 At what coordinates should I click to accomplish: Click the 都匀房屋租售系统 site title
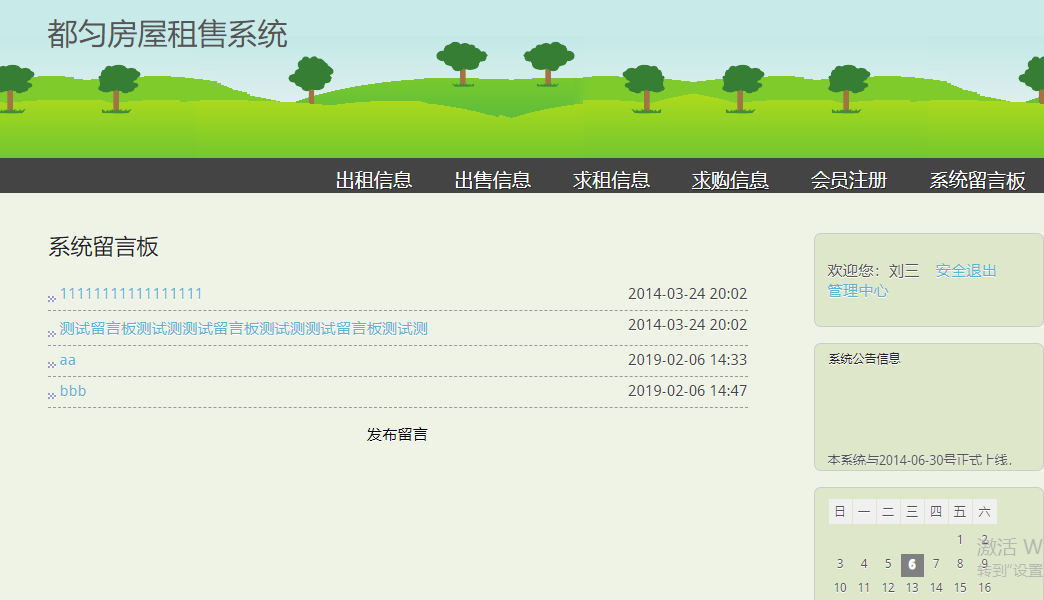[x=167, y=34]
